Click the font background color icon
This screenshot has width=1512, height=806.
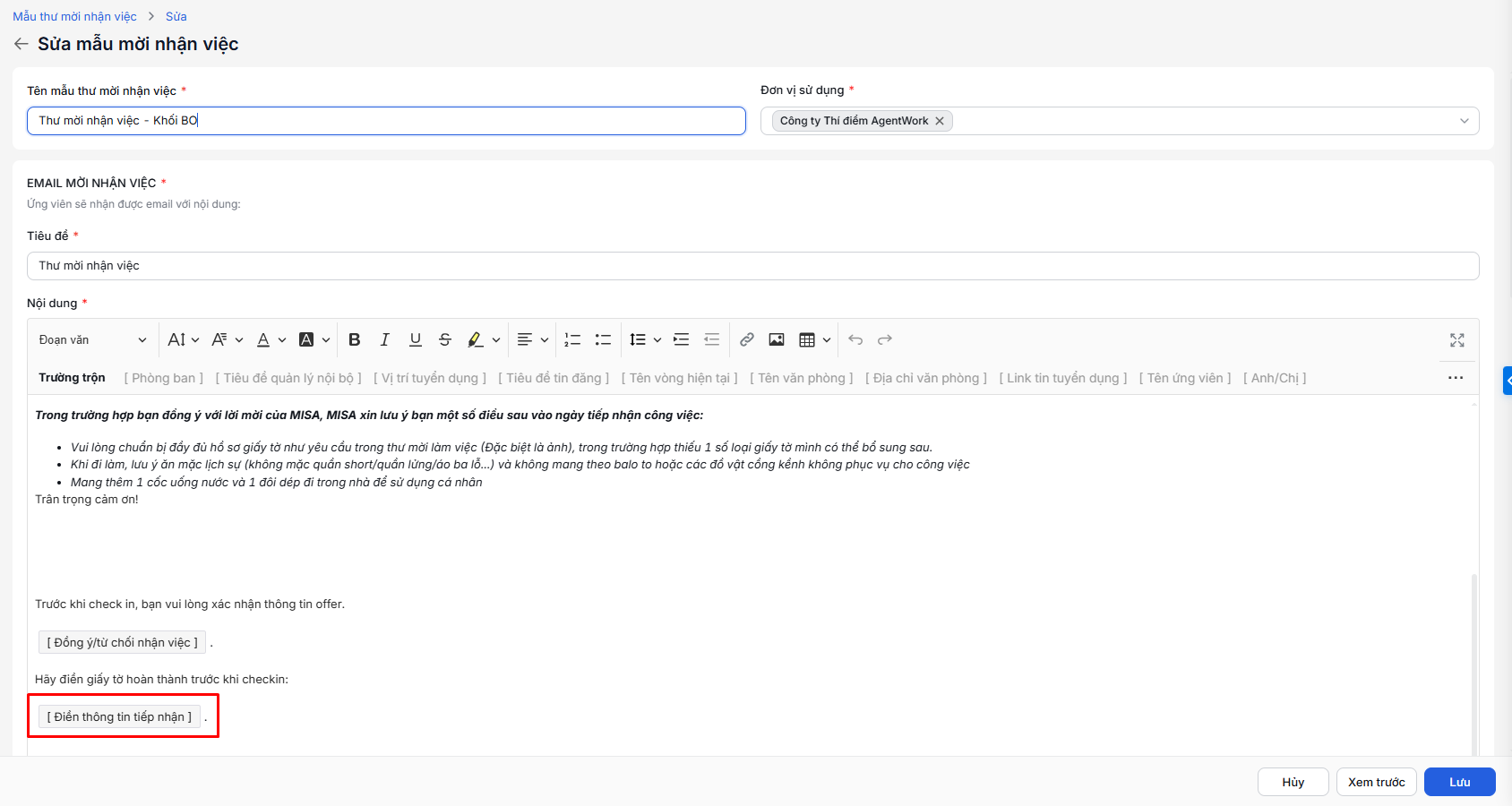[306, 339]
